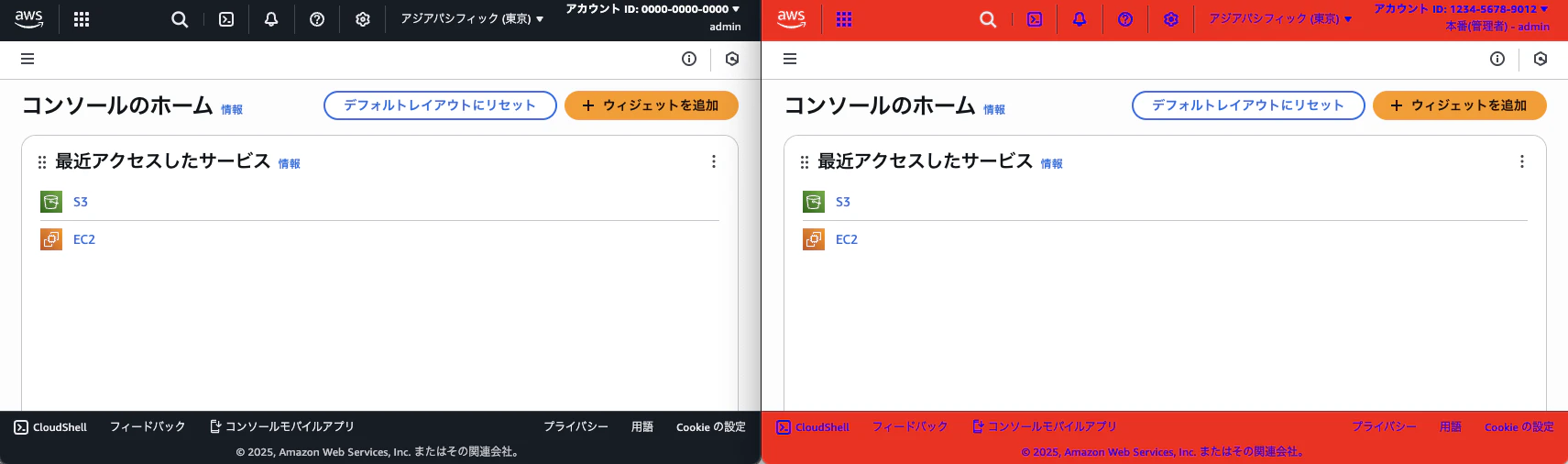This screenshot has width=1568, height=464.
Task: Launch CloudShell from the red header icon
Action: pos(1035,19)
